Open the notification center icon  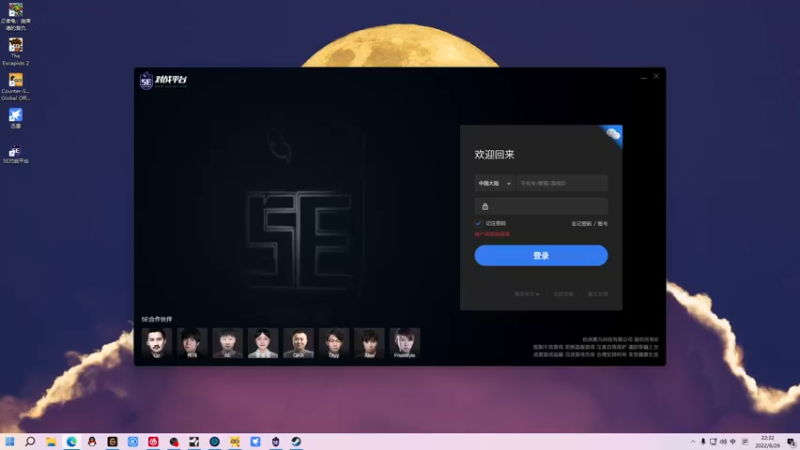[791, 442]
